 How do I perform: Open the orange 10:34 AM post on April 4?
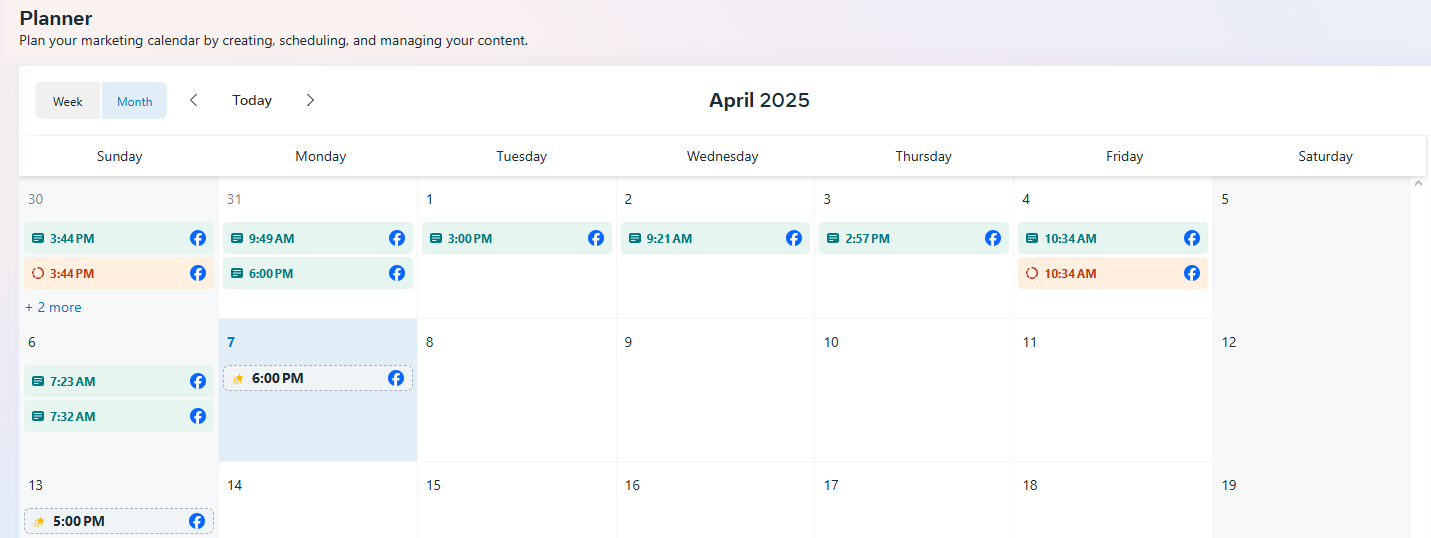(x=1113, y=273)
